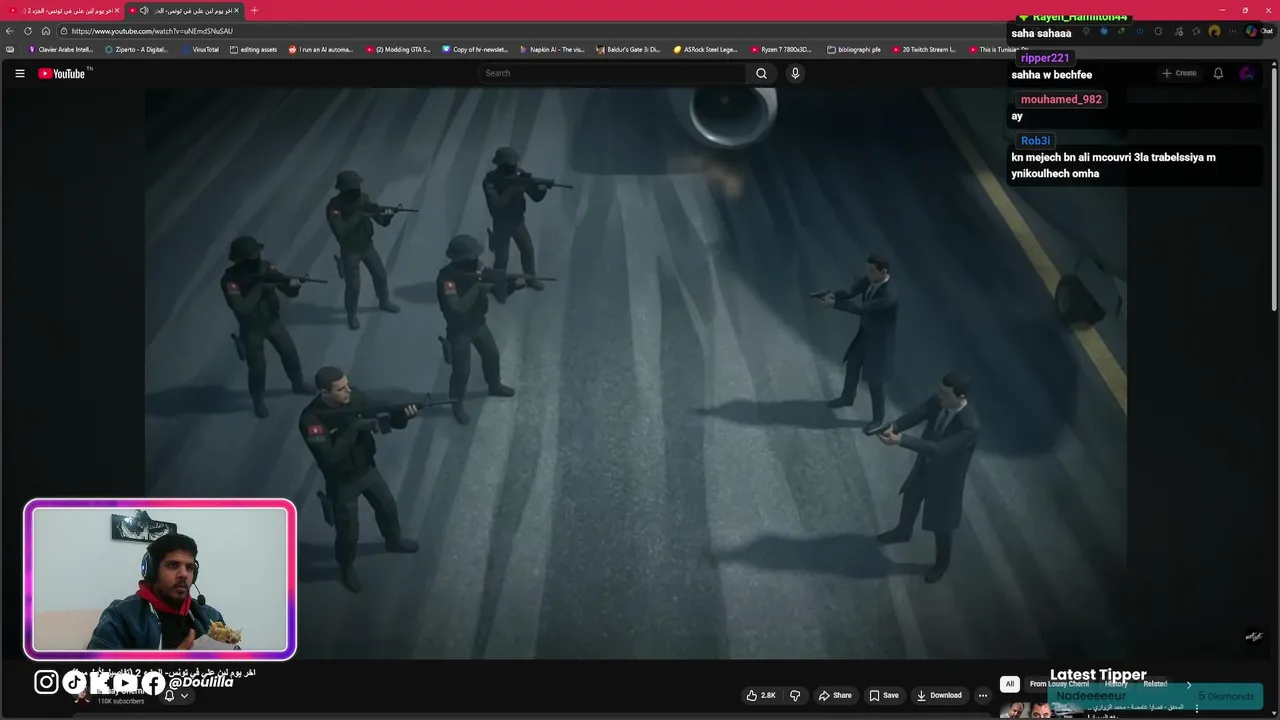The height and width of the screenshot is (720, 1280).
Task: Click the recommended video thumbnail below chips
Action: (x=1041, y=710)
